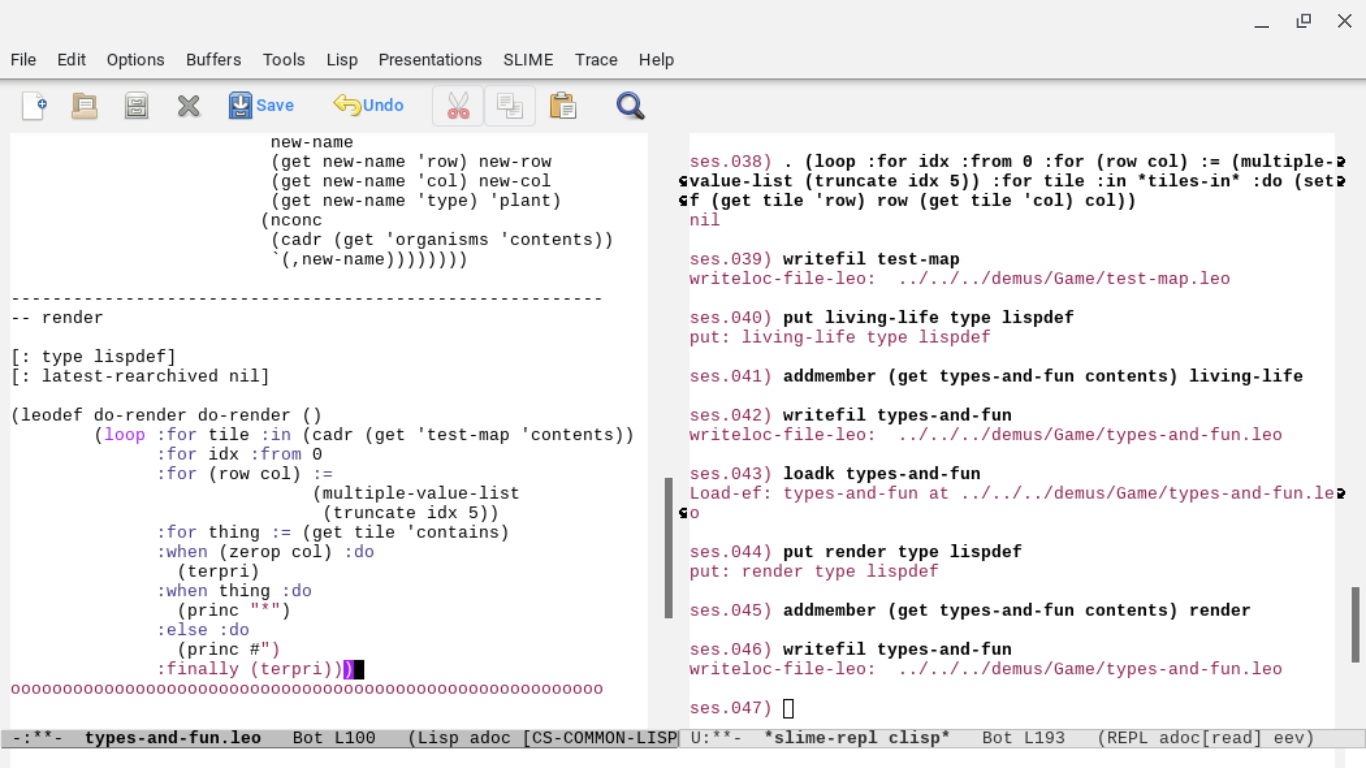Copy selection with toolbar copy icon
Screen dimensions: 1366x768
pyautogui.click(x=510, y=105)
